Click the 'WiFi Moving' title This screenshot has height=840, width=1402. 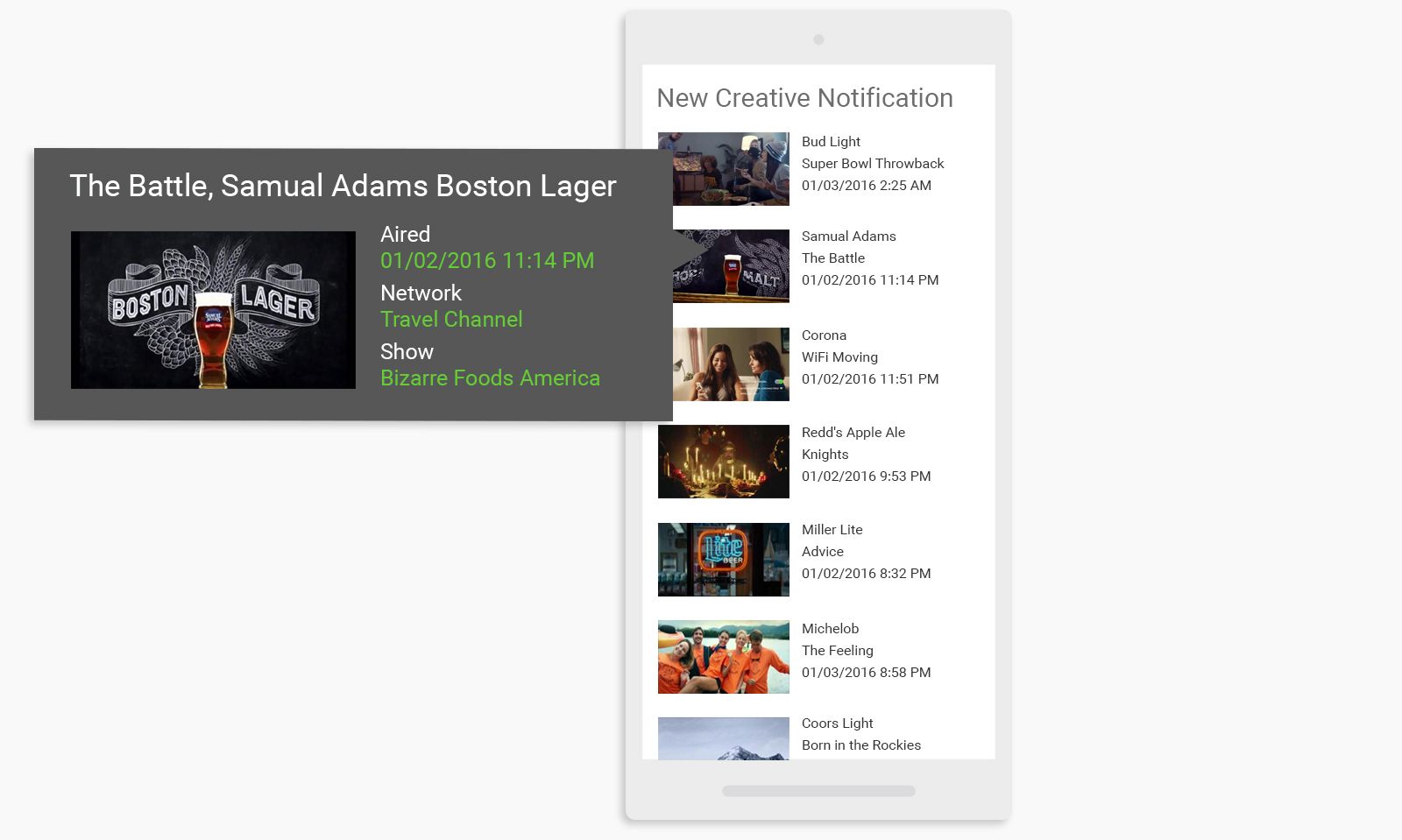tap(839, 356)
